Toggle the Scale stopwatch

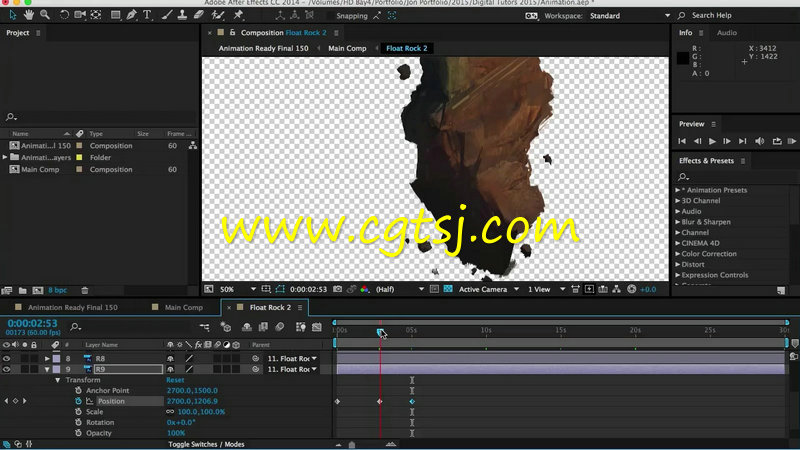coord(78,412)
